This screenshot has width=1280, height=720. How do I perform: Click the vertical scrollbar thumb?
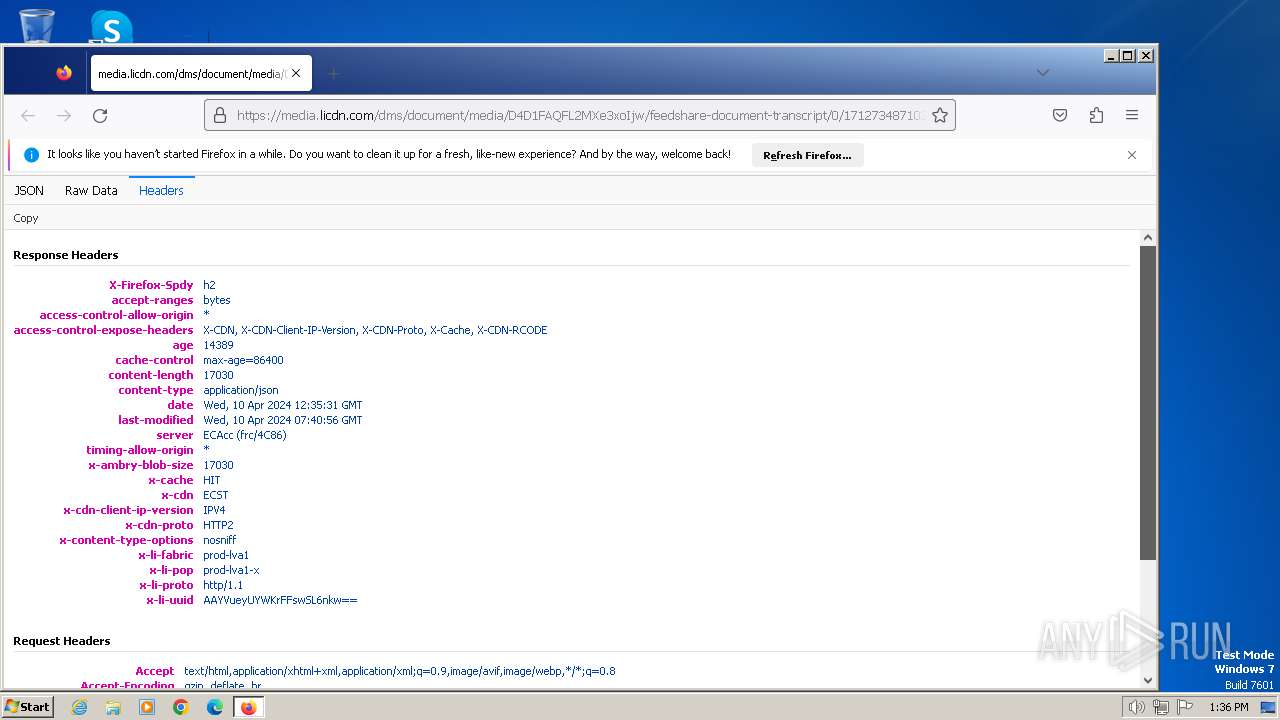tap(1147, 402)
